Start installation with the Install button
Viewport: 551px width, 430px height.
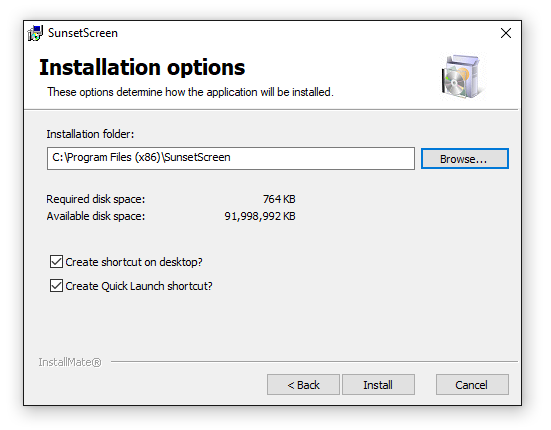[x=378, y=385]
